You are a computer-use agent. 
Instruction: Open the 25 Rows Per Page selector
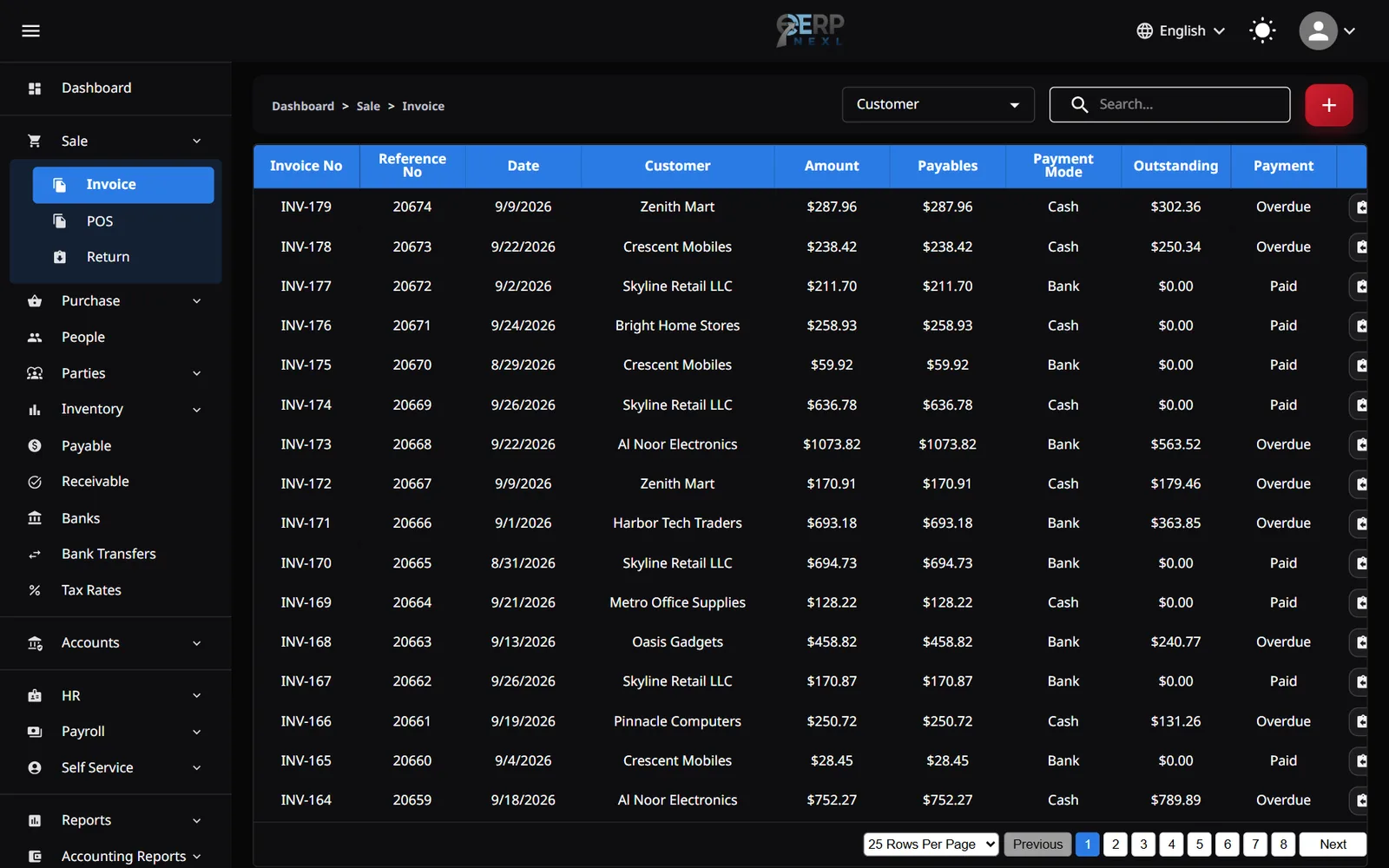click(931, 845)
